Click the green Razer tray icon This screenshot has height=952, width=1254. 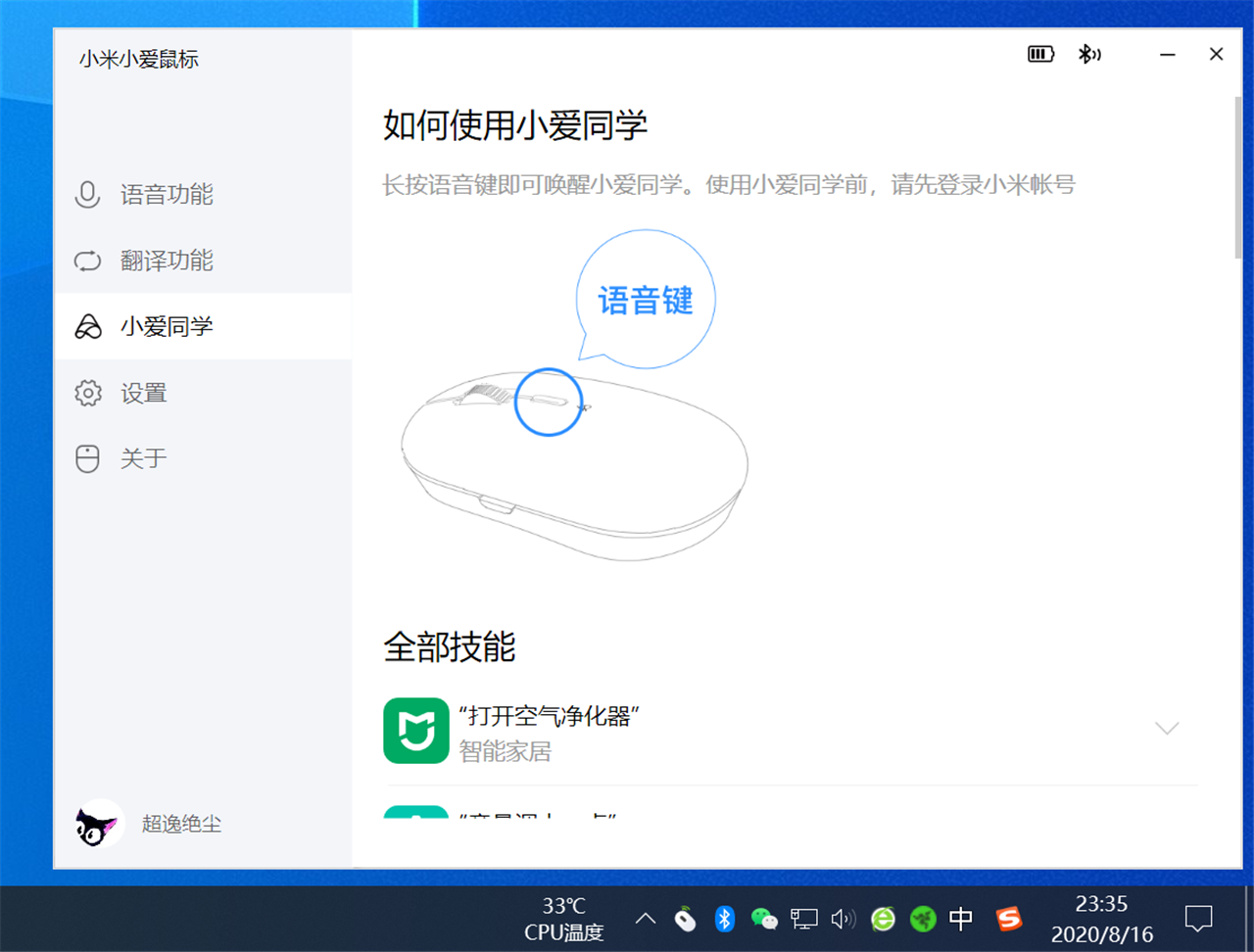click(x=922, y=919)
